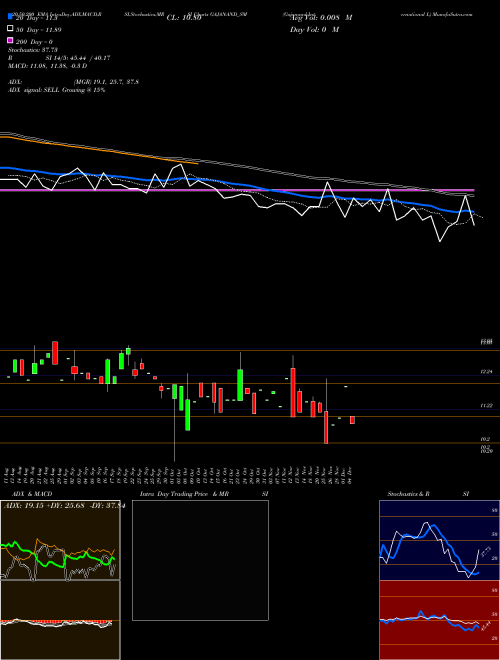Click the 'MACD: 11.08, 11.38, -0.3 D' readout

tap(48, 66)
